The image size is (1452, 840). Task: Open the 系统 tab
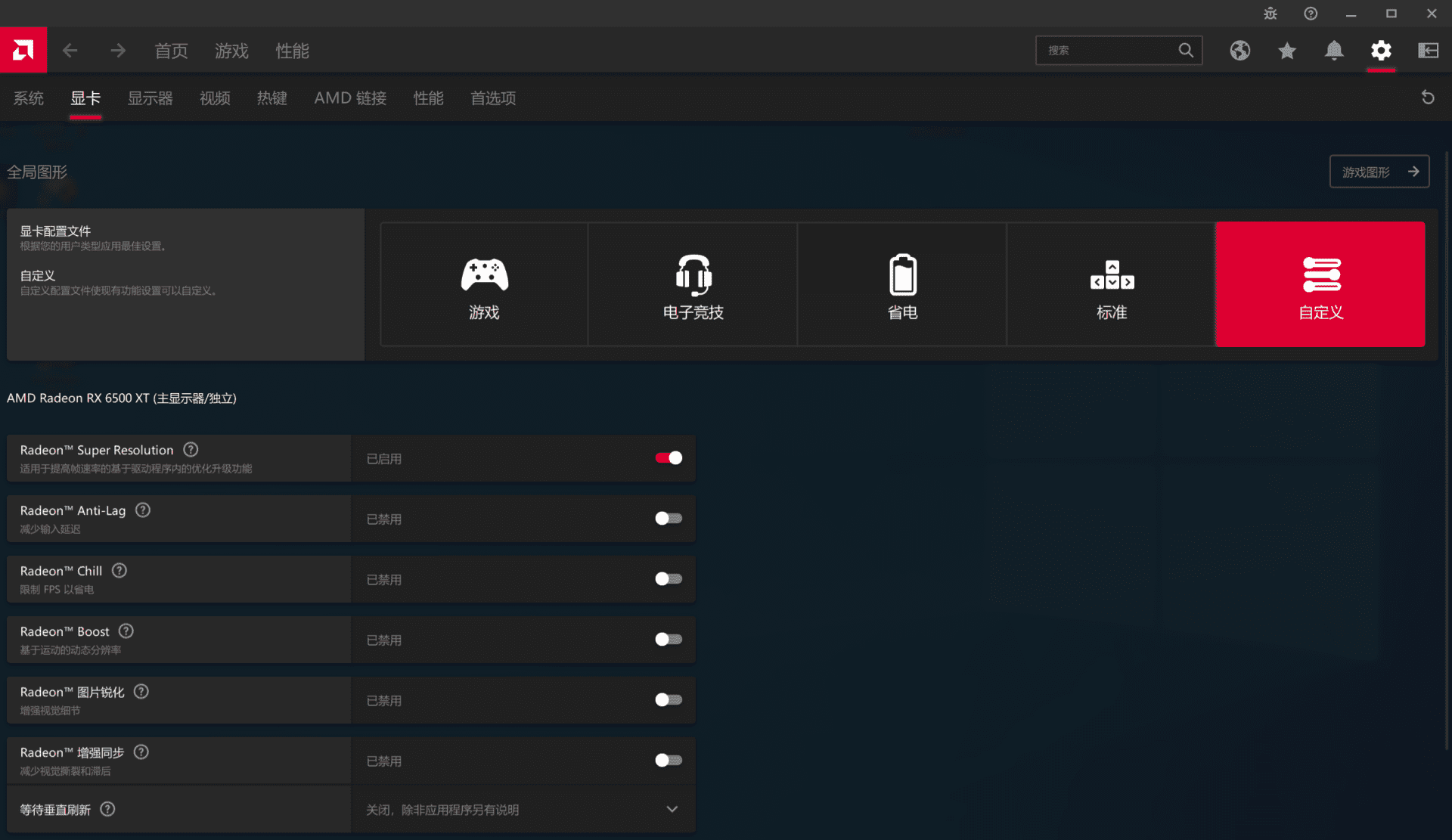click(x=29, y=98)
